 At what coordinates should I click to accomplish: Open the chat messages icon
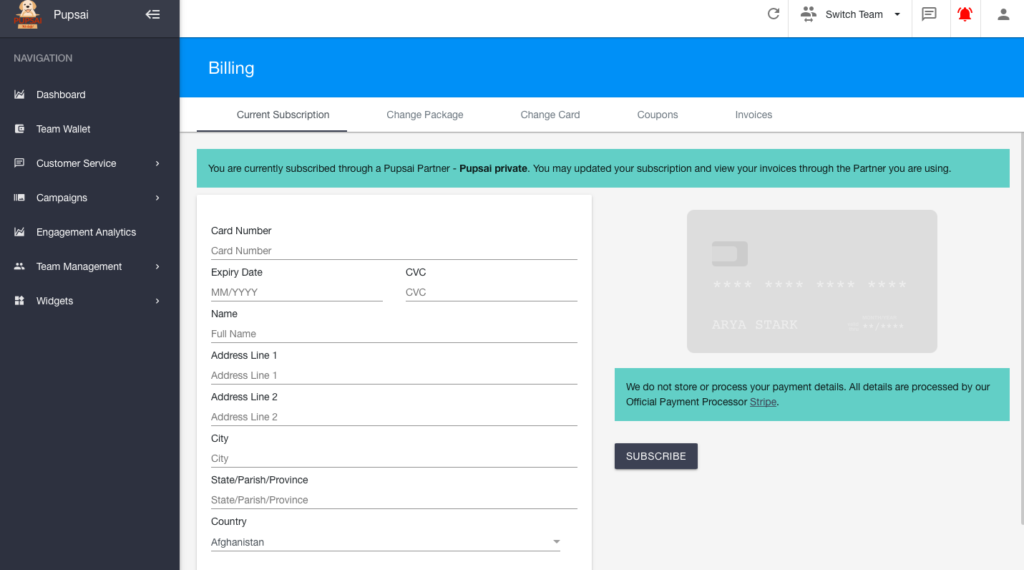(929, 14)
